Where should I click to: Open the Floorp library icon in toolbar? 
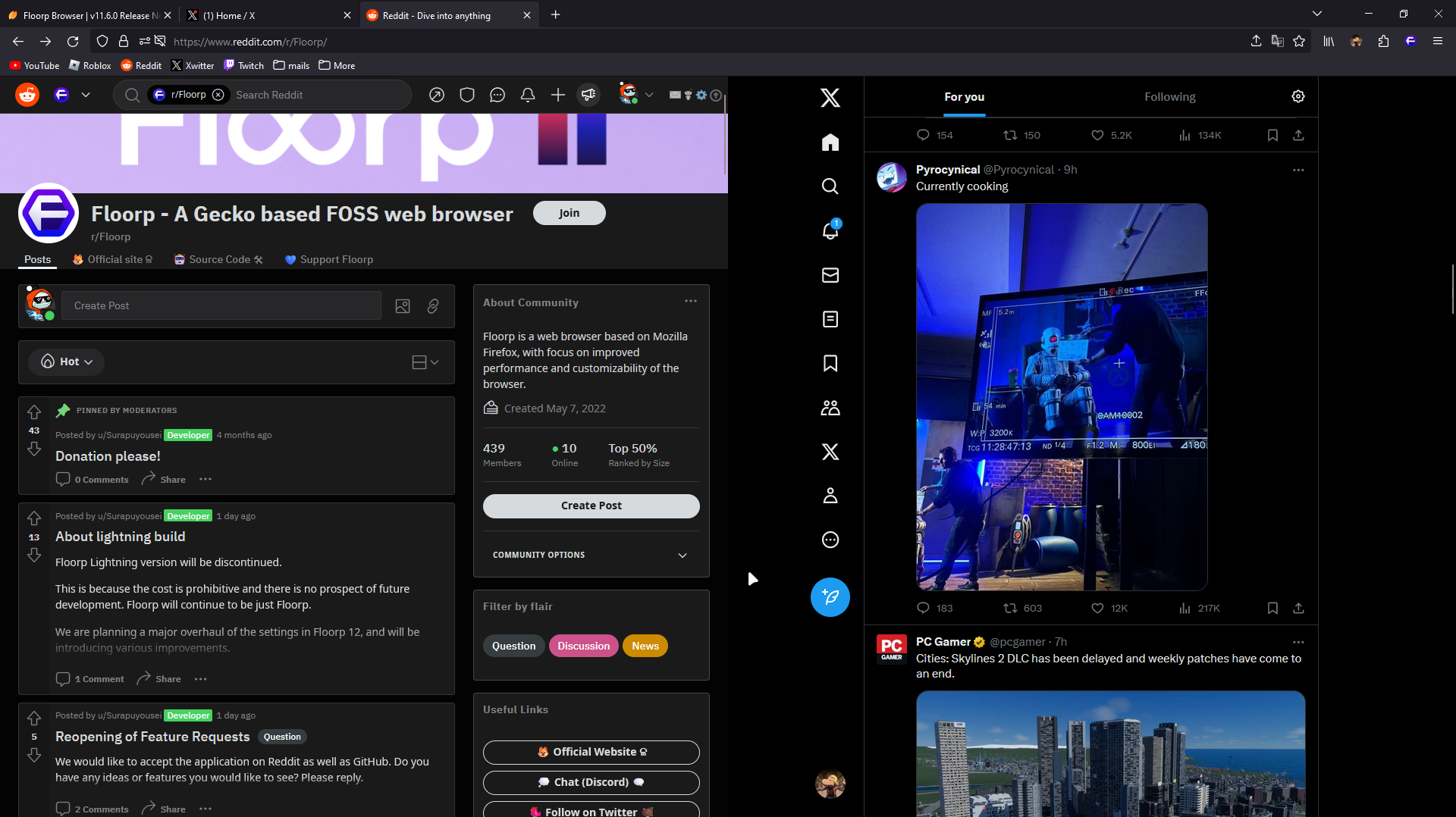(1329, 42)
